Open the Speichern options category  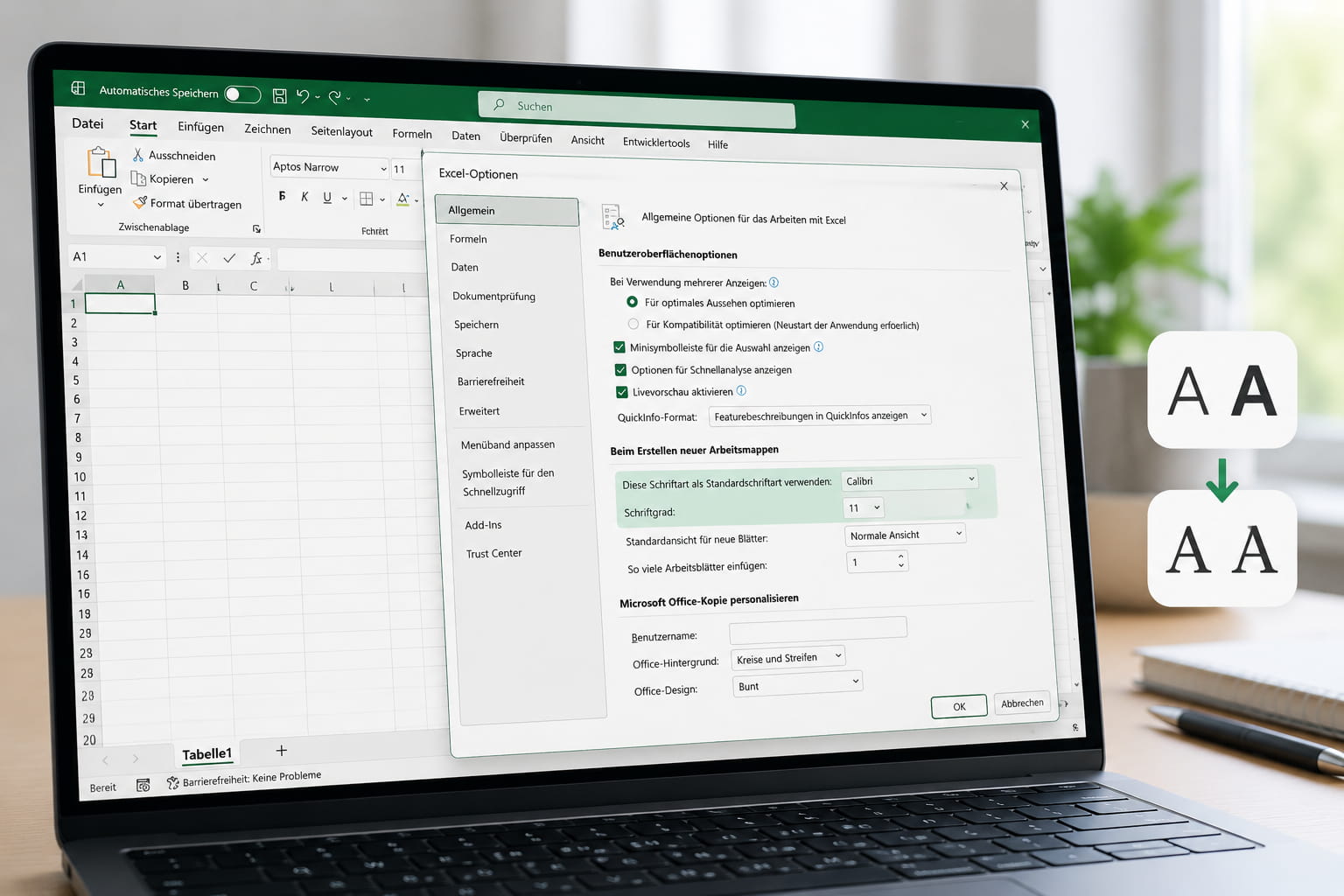click(476, 325)
